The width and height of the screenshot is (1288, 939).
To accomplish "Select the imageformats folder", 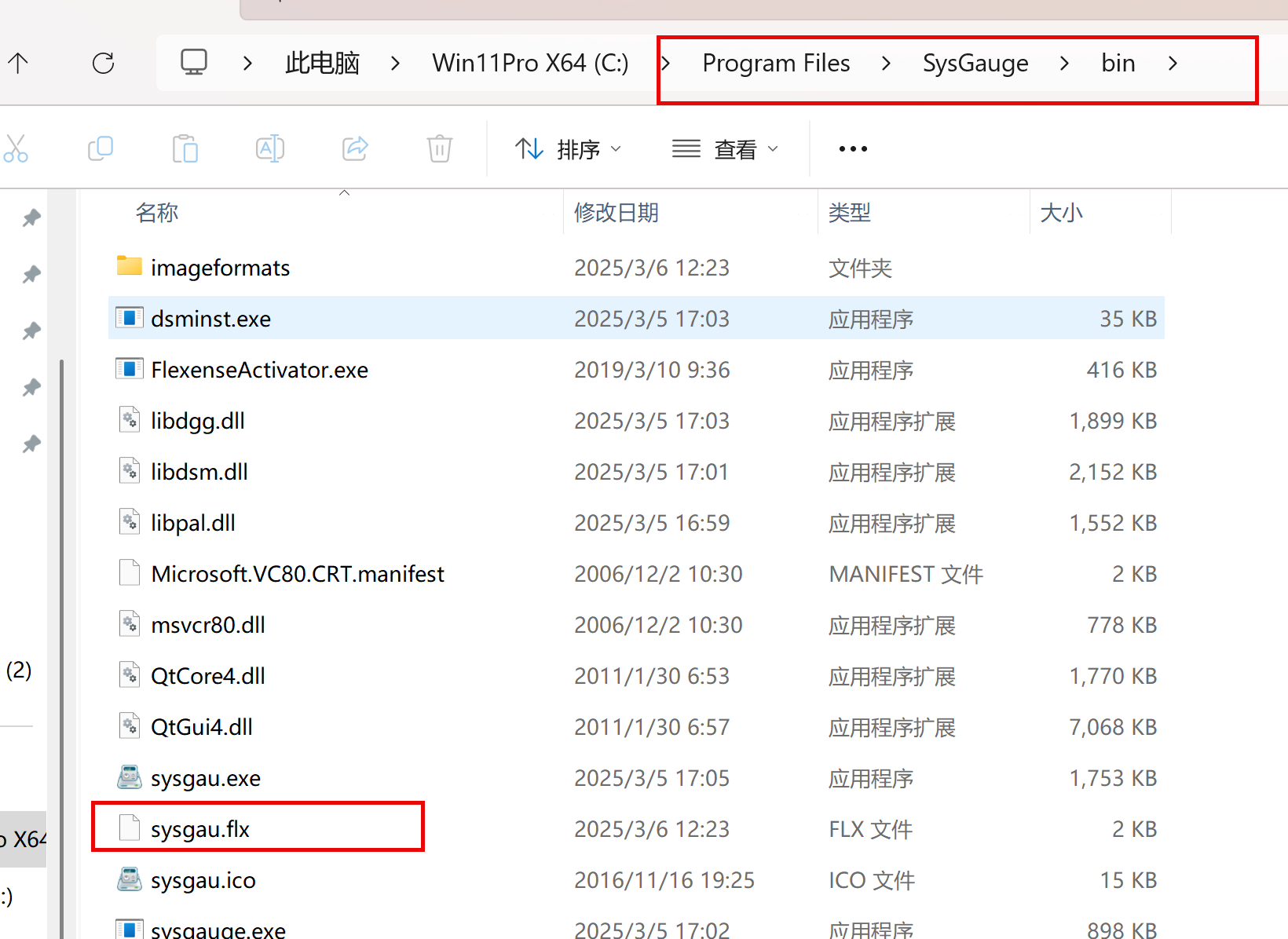I will click(220, 269).
